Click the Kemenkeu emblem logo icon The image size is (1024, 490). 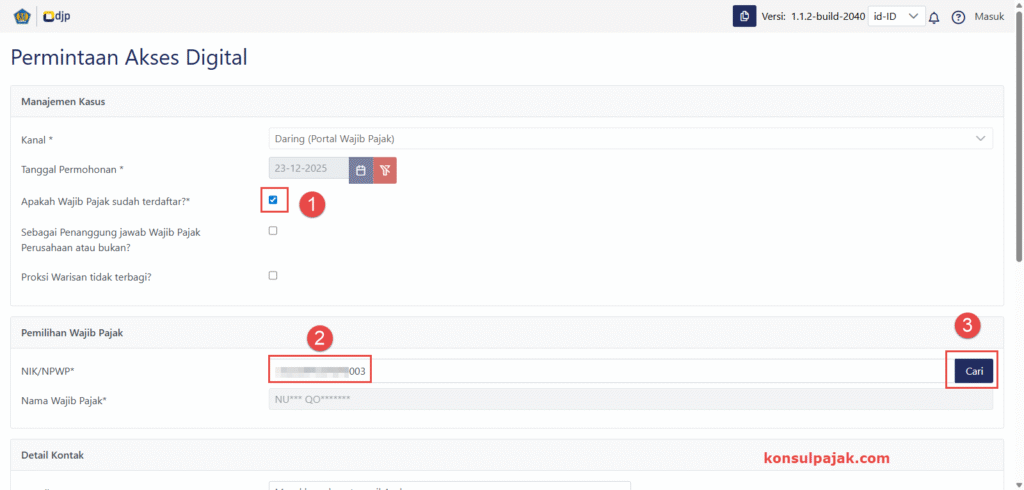pos(22,16)
